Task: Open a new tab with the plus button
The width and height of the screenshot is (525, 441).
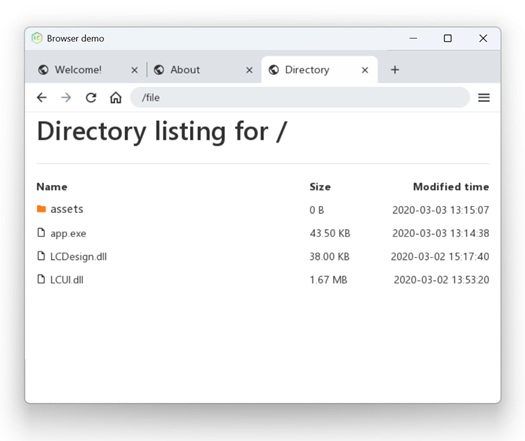Action: coord(395,70)
